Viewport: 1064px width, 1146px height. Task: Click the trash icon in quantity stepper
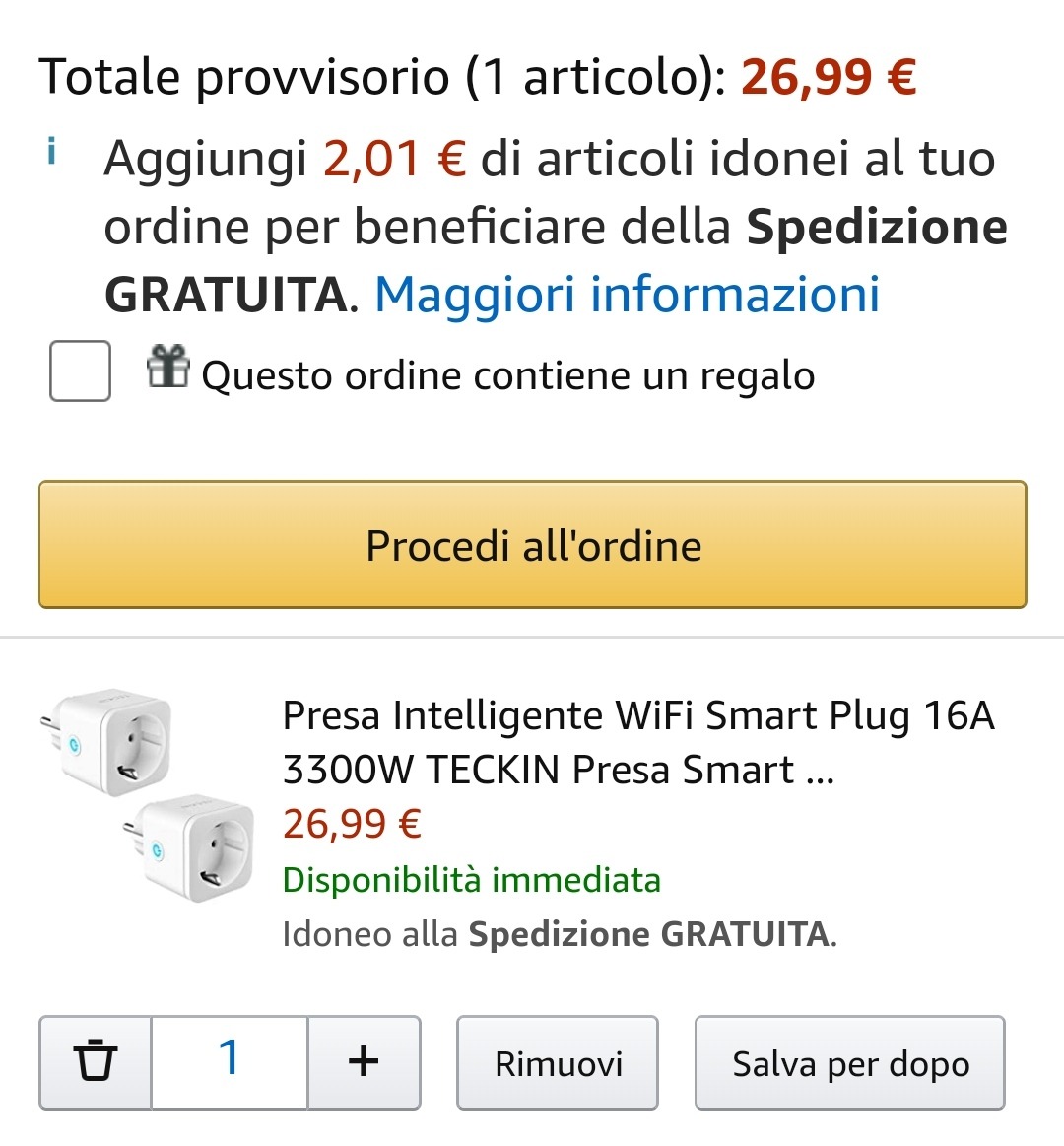pyautogui.click(x=96, y=1061)
